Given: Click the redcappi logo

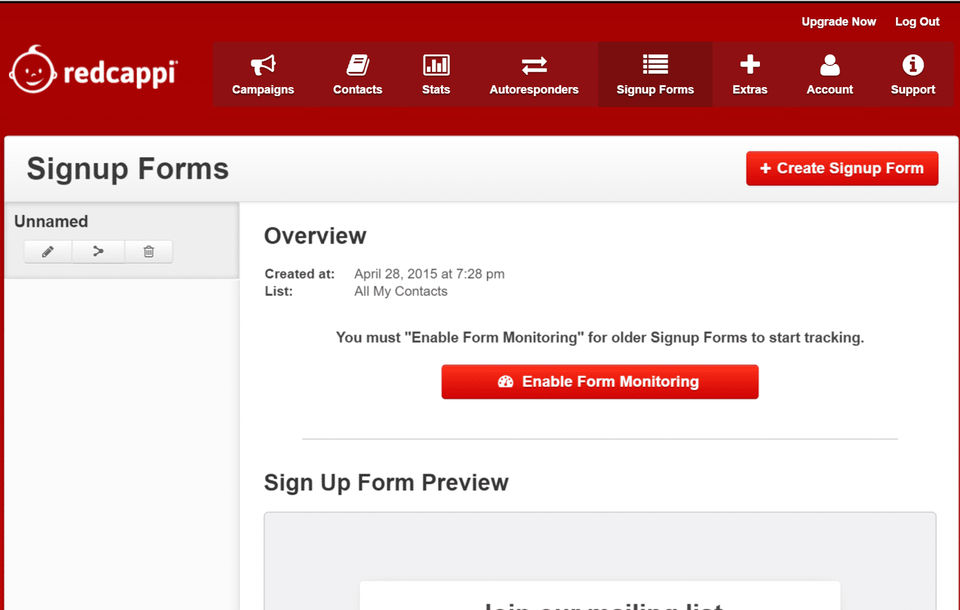Looking at the screenshot, I should [x=94, y=70].
